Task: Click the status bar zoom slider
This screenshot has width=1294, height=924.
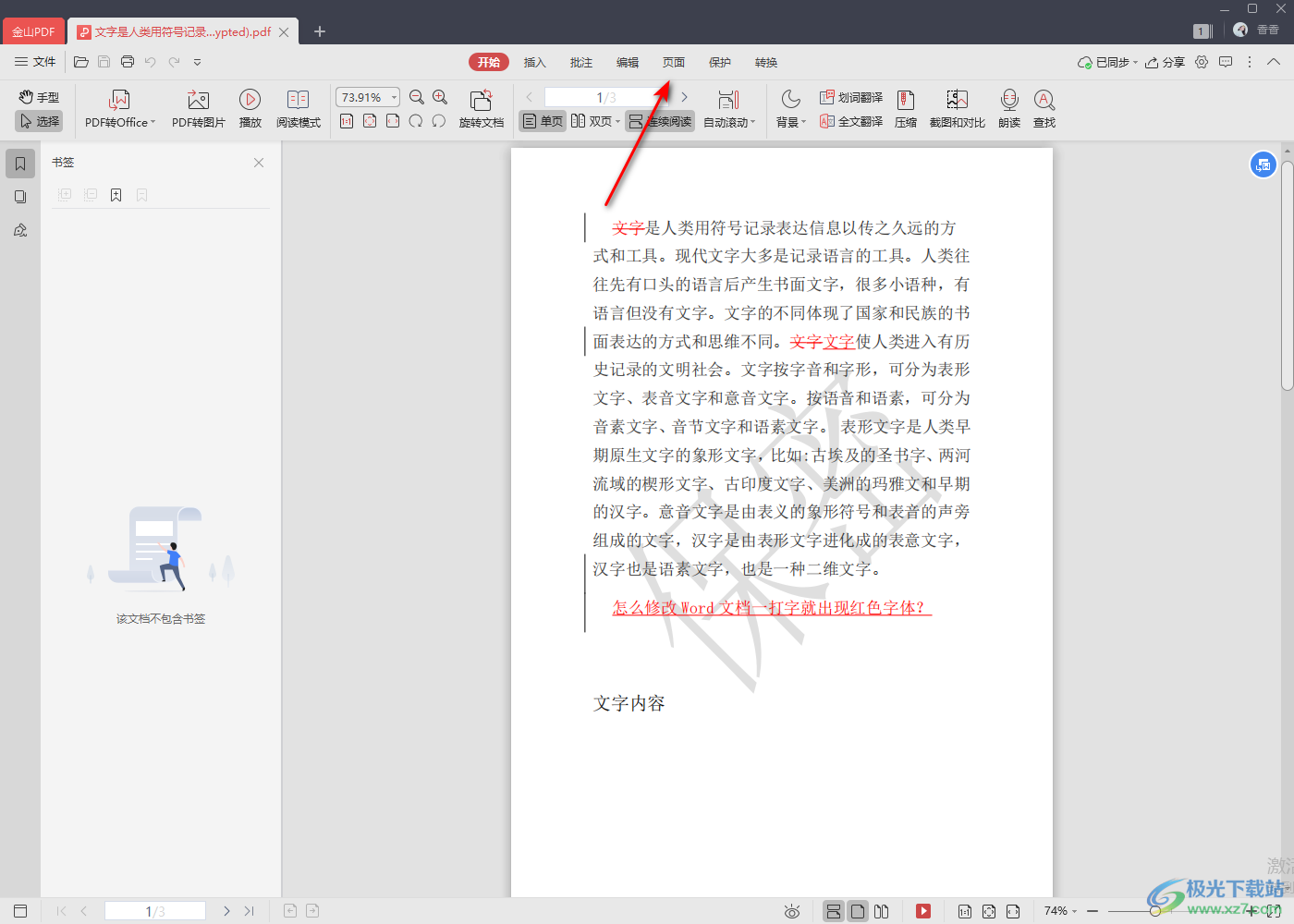Action: tap(1155, 911)
